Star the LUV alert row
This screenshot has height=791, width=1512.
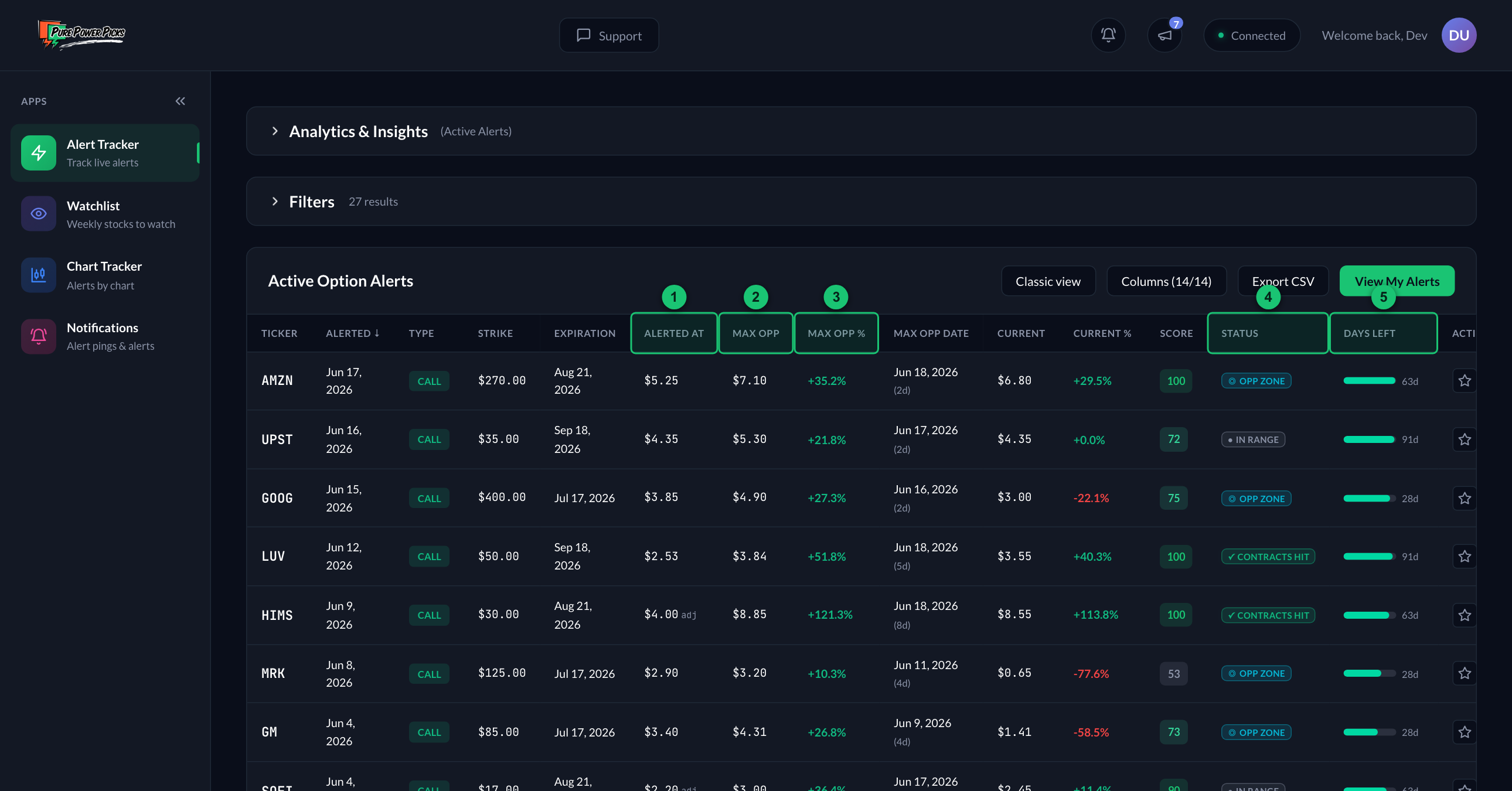click(x=1465, y=555)
